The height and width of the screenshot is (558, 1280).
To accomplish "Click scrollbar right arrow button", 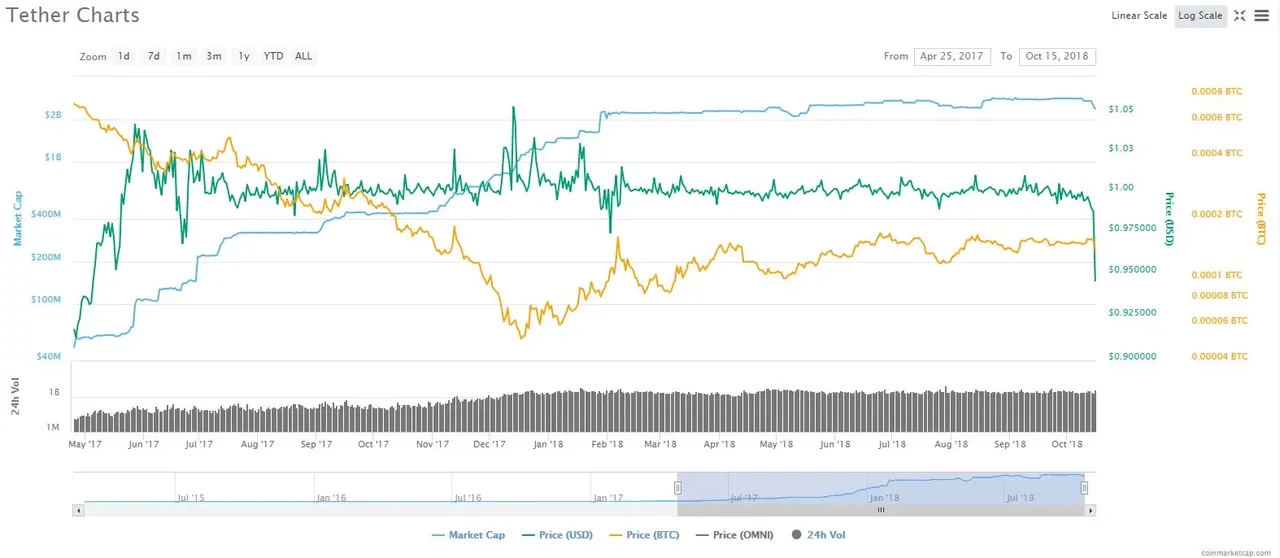I will tap(1090, 510).
